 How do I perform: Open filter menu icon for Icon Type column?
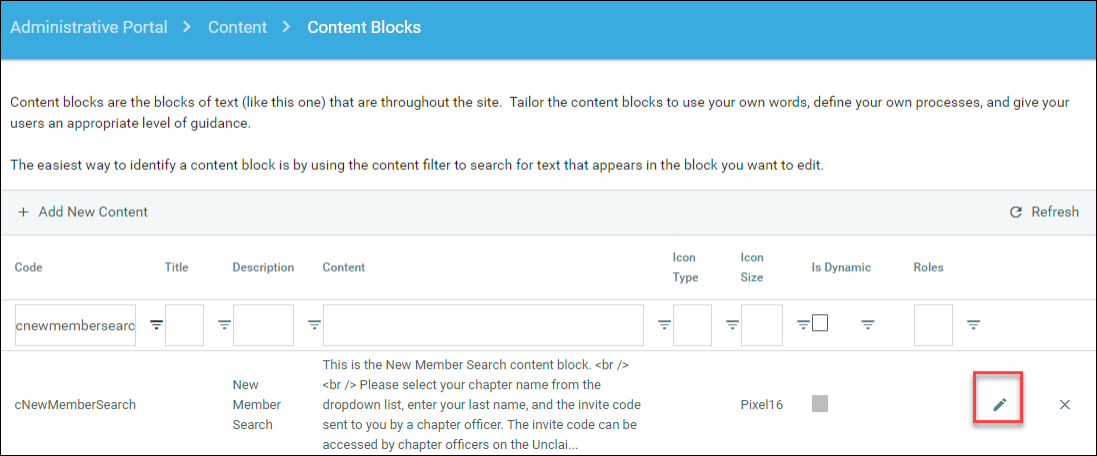pos(732,324)
